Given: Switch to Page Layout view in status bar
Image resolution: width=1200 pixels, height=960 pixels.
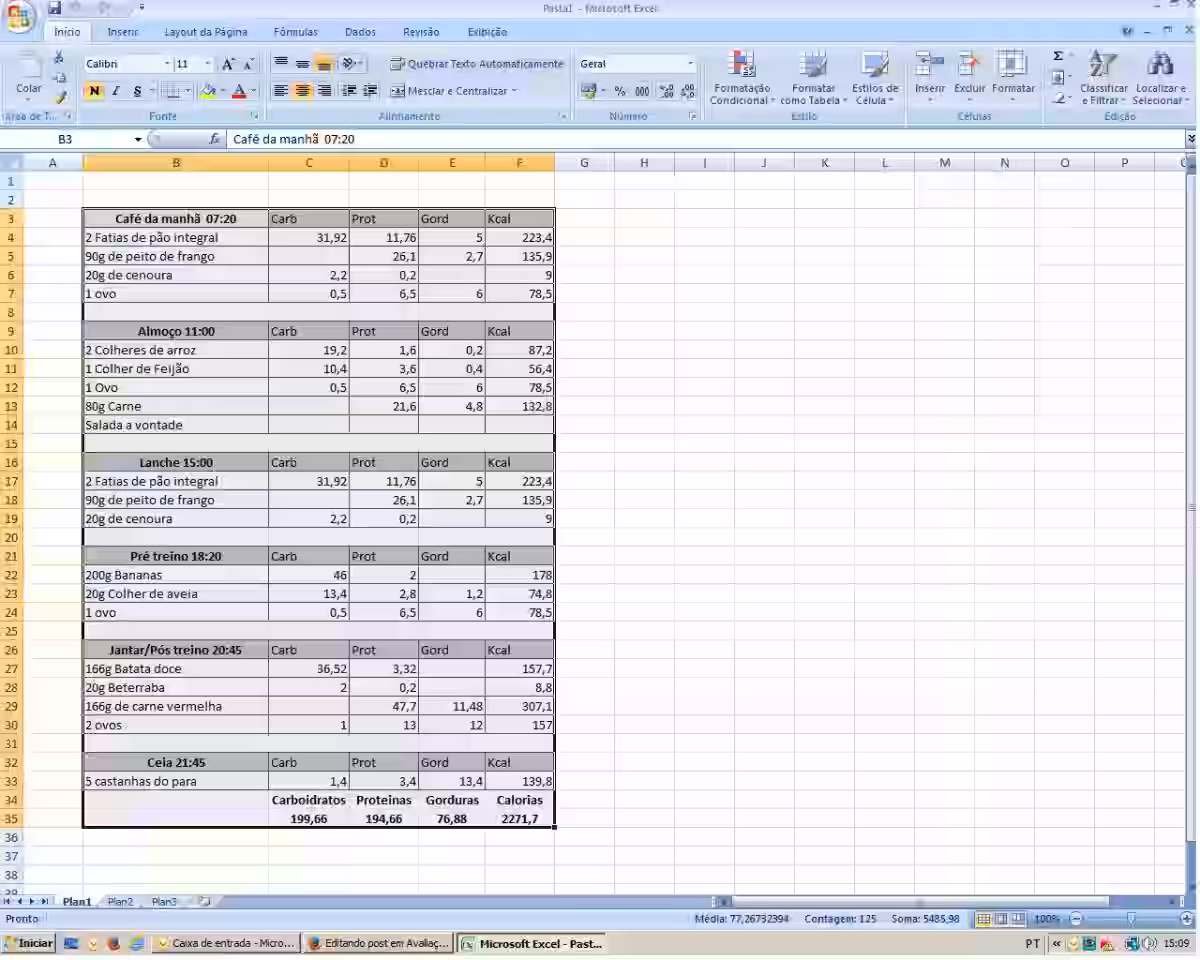Looking at the screenshot, I should (x=1002, y=919).
